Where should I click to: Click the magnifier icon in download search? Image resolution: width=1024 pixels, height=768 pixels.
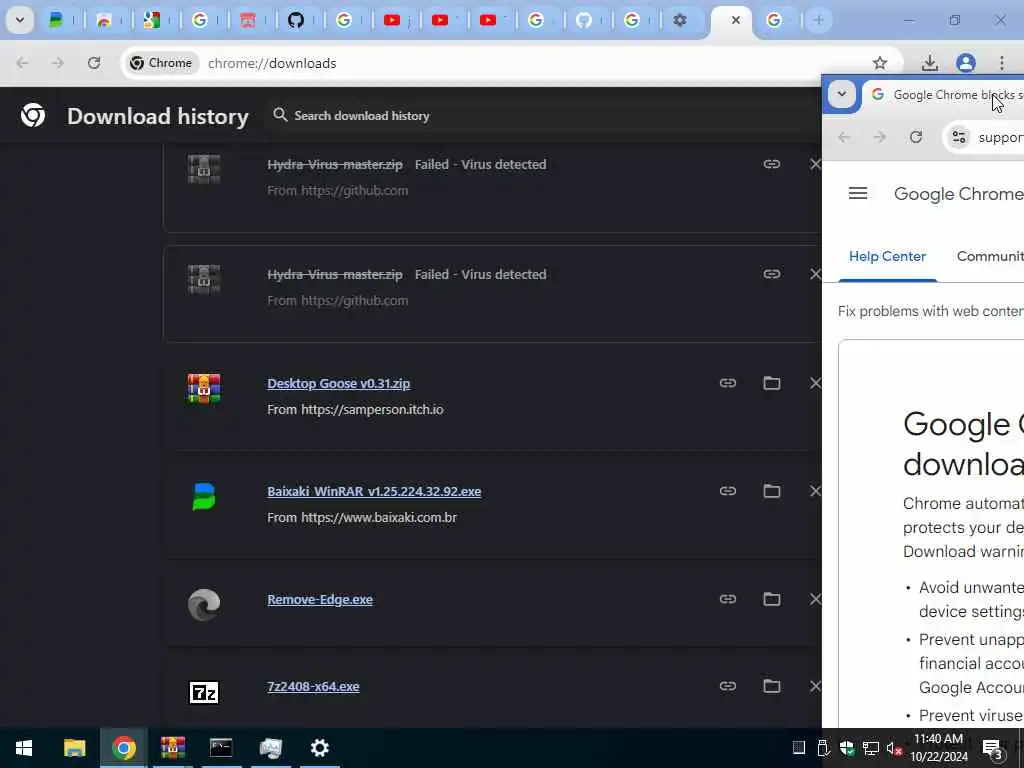(x=280, y=115)
